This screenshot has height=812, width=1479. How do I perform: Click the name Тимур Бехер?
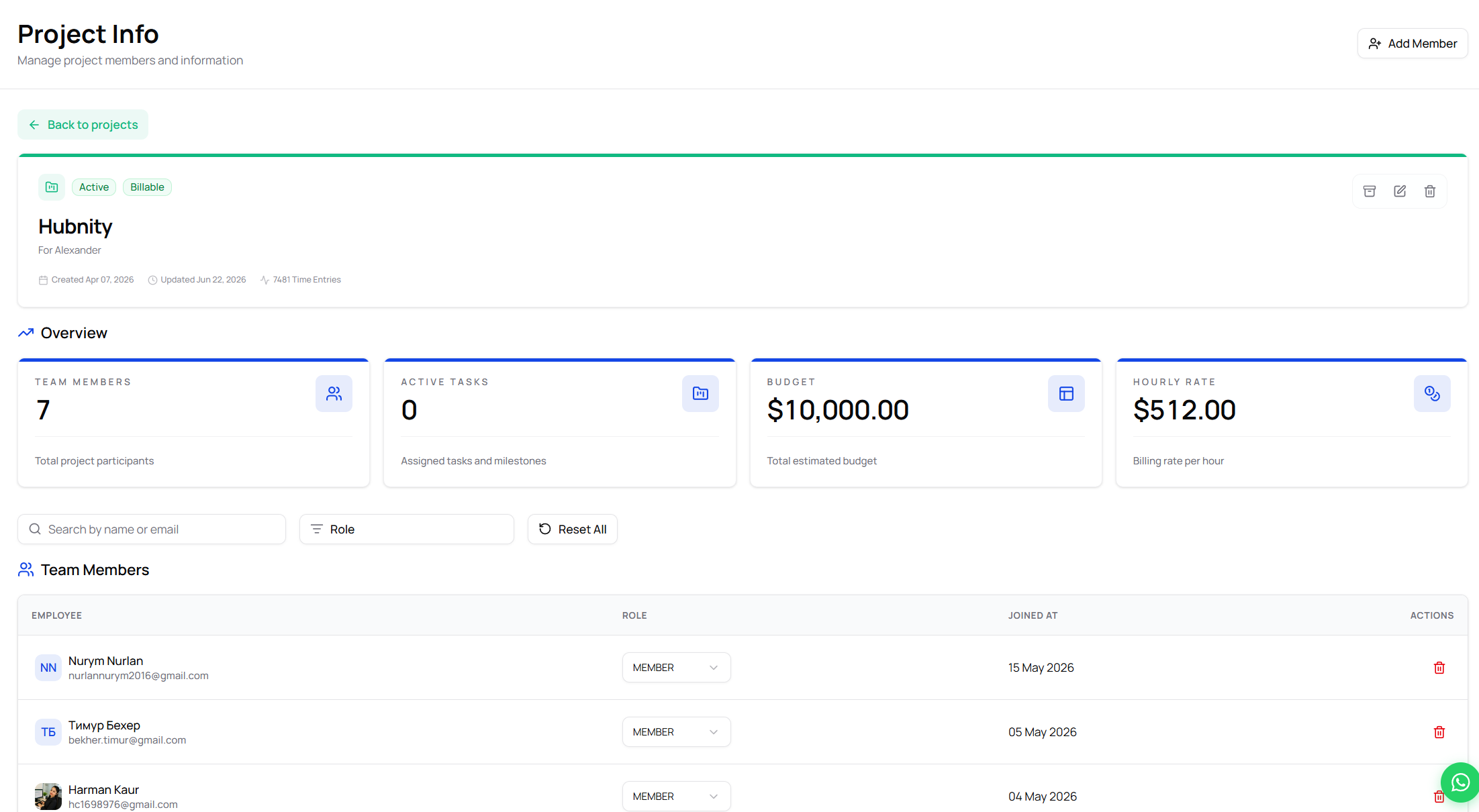[104, 725]
